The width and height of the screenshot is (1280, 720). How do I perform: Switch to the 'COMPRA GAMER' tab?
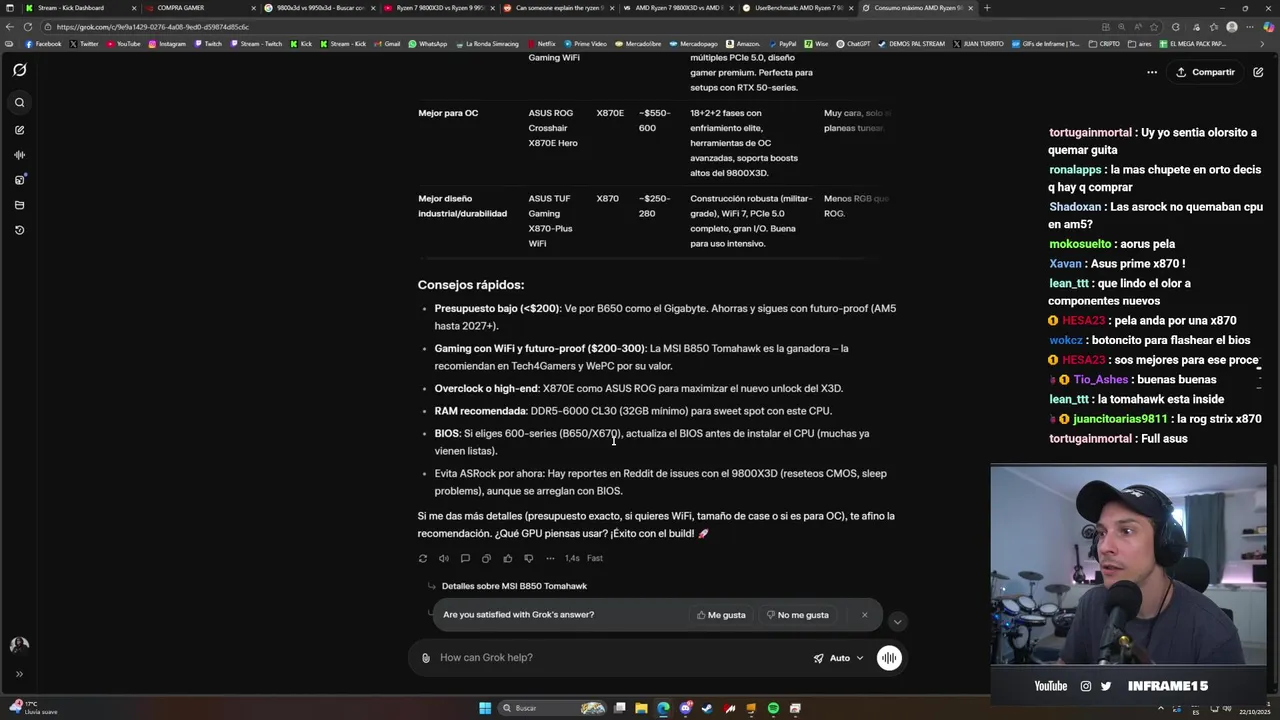pos(200,8)
